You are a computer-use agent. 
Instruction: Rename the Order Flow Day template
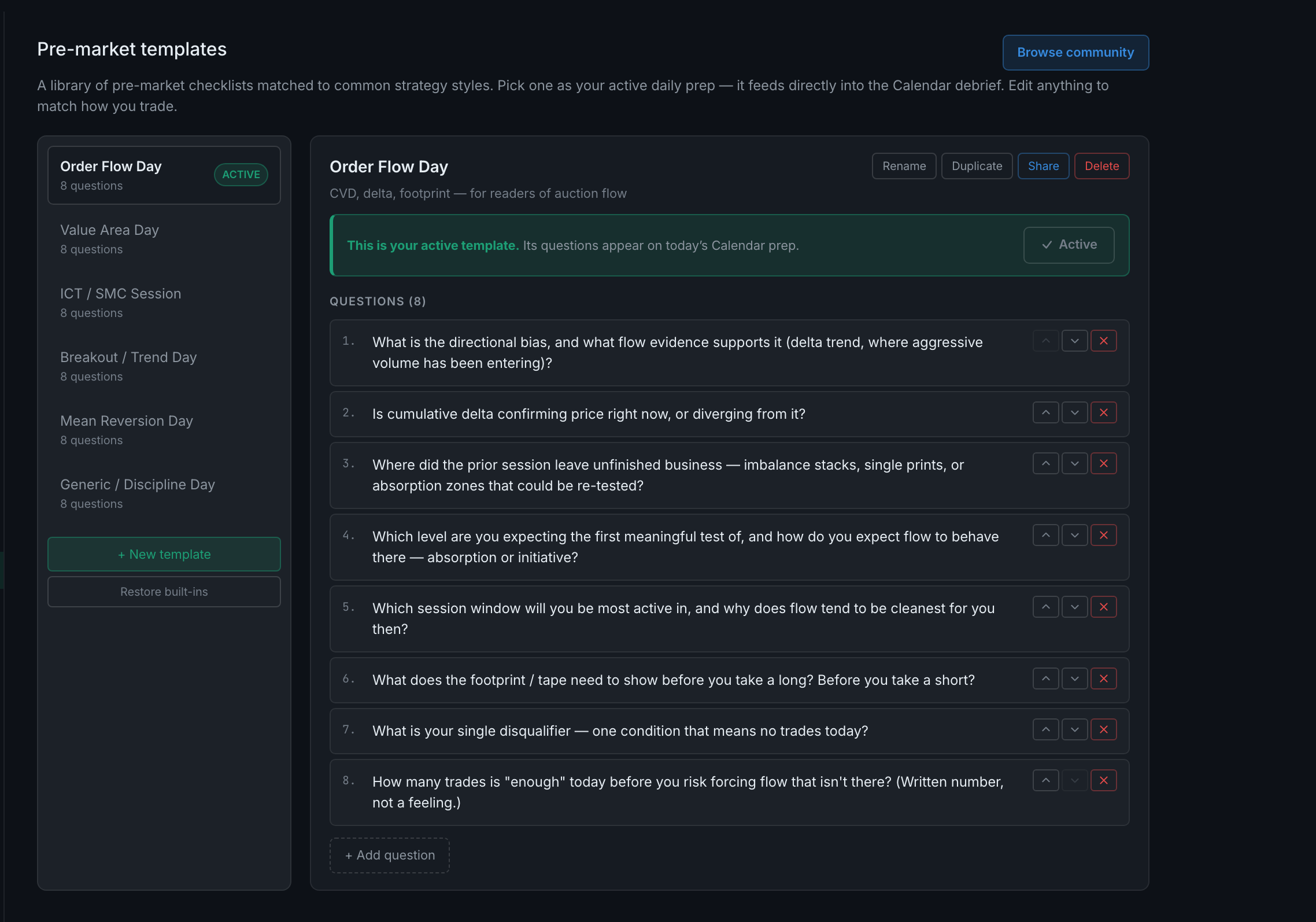pos(904,166)
